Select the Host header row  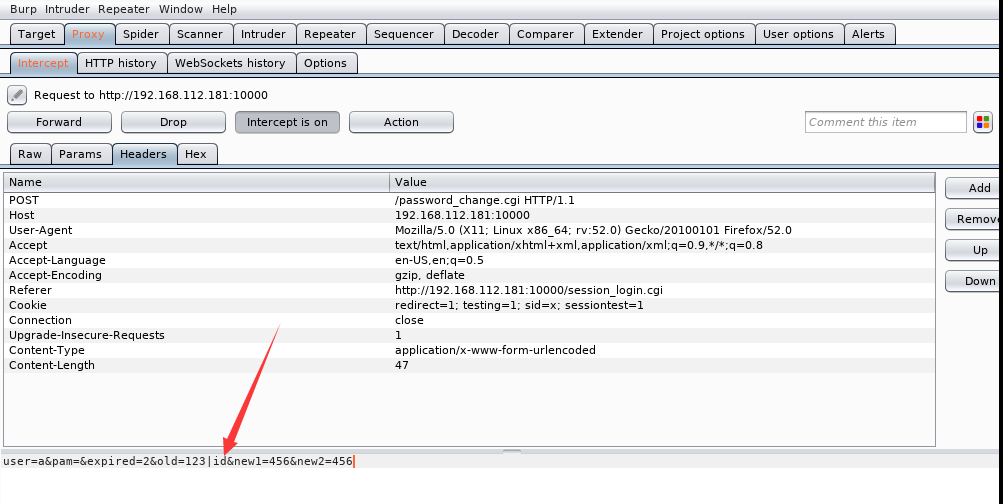[470, 216]
